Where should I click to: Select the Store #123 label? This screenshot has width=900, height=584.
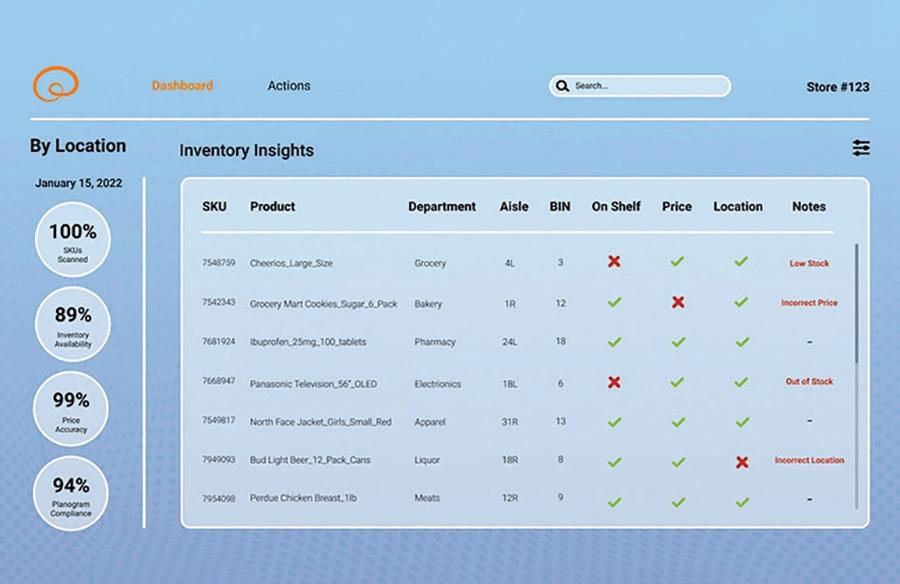pos(837,87)
